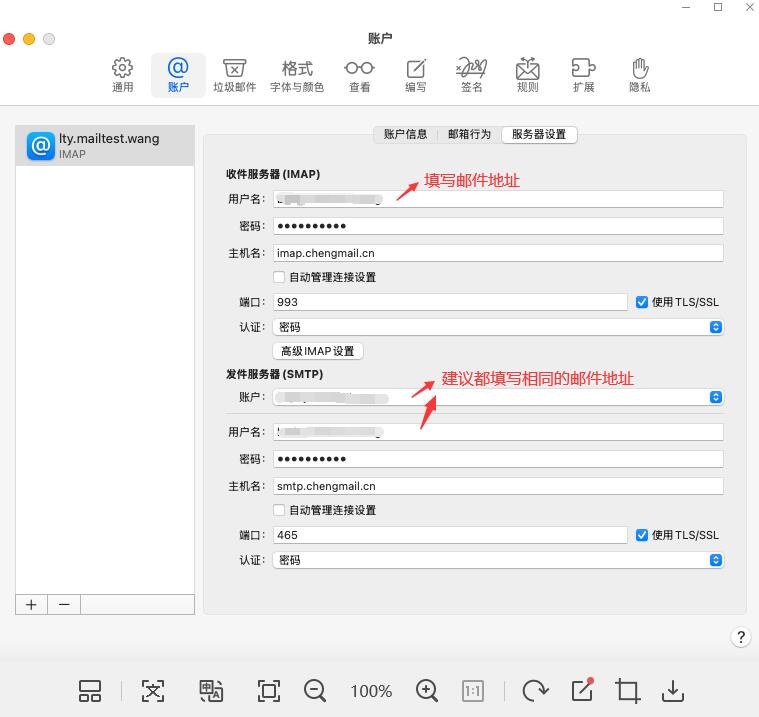
Task: Click the IMAP 用户名 field
Action: click(498, 199)
